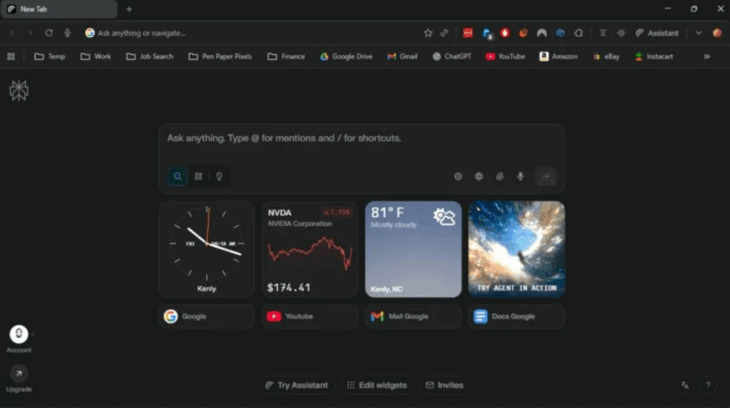
Task: Switch to Labs mode in search box
Action: point(198,177)
